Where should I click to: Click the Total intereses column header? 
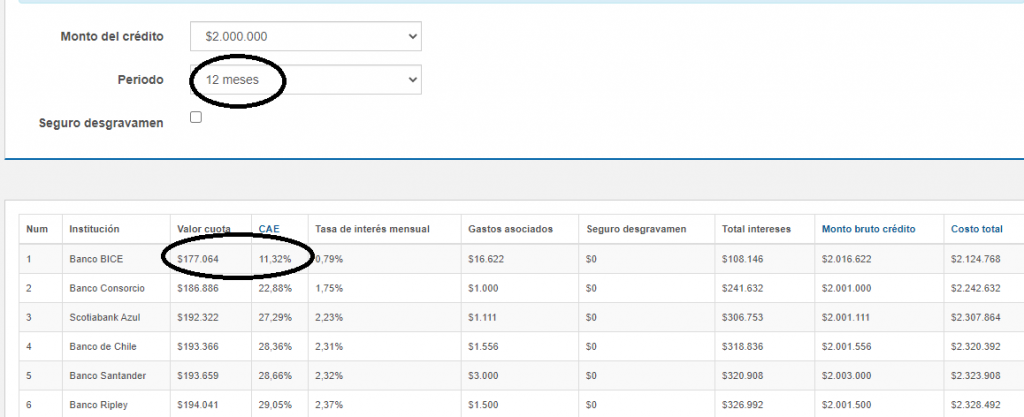(756, 229)
